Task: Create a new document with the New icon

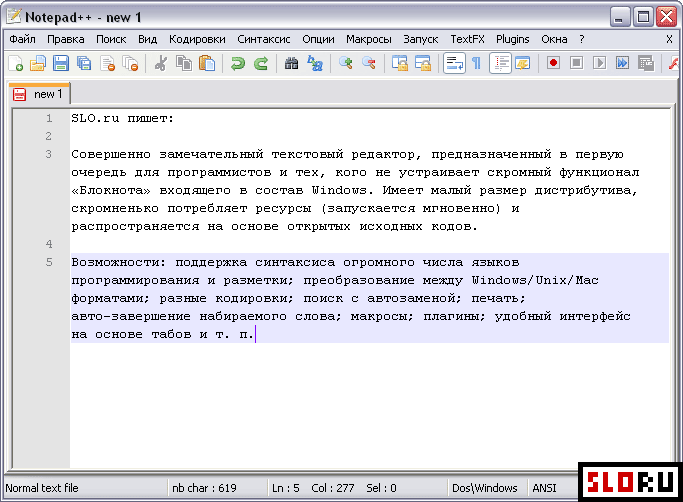Action: tap(16, 63)
